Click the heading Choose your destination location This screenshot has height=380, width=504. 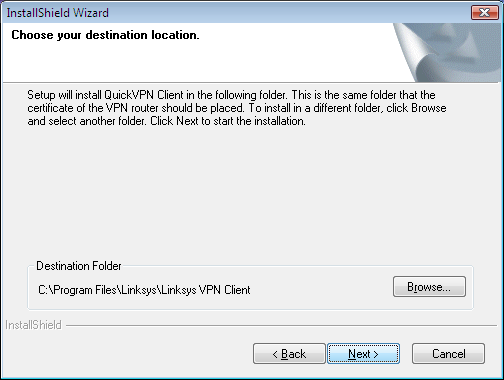(105, 35)
